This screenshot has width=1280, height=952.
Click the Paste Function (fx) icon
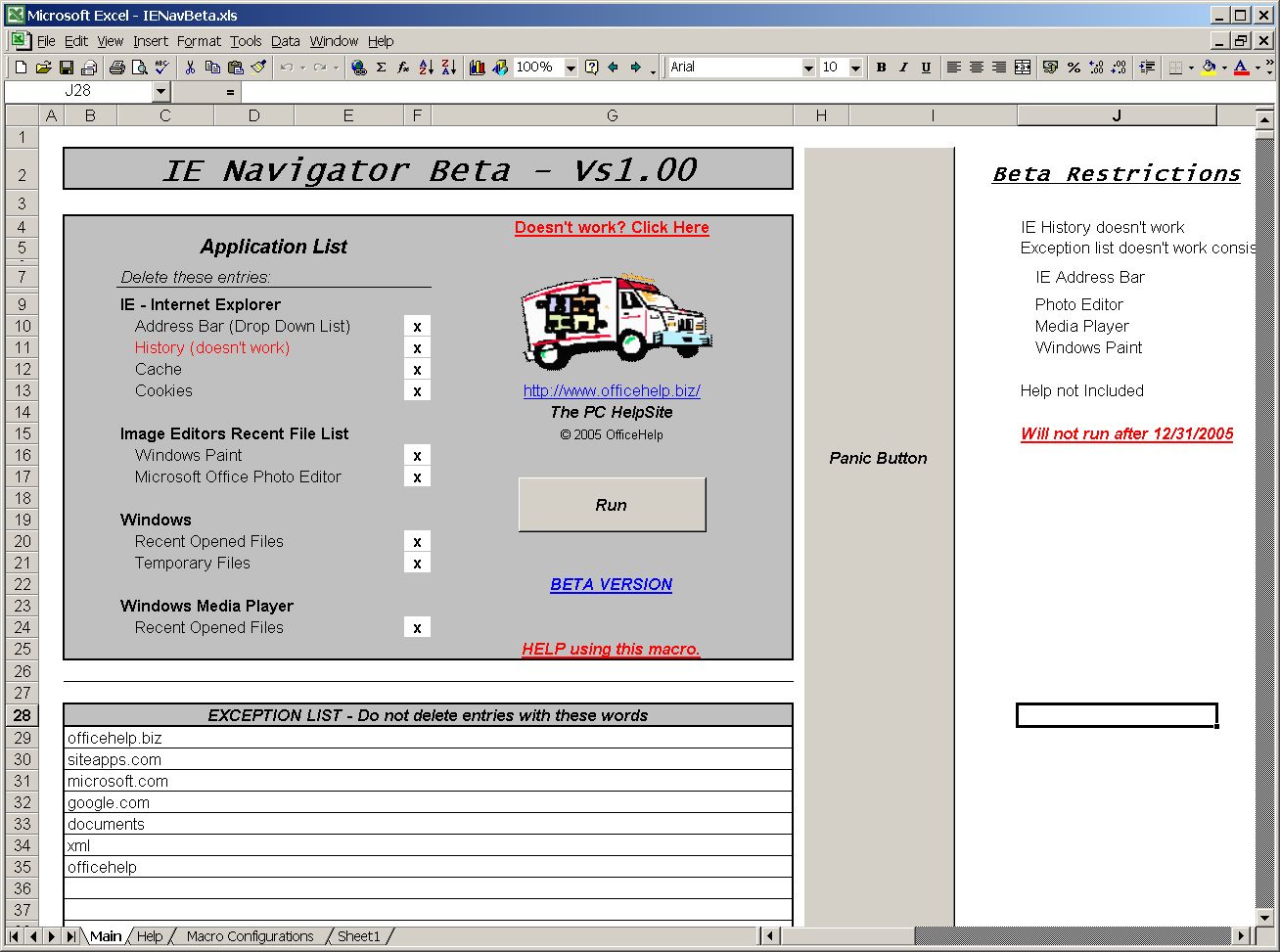pos(402,67)
